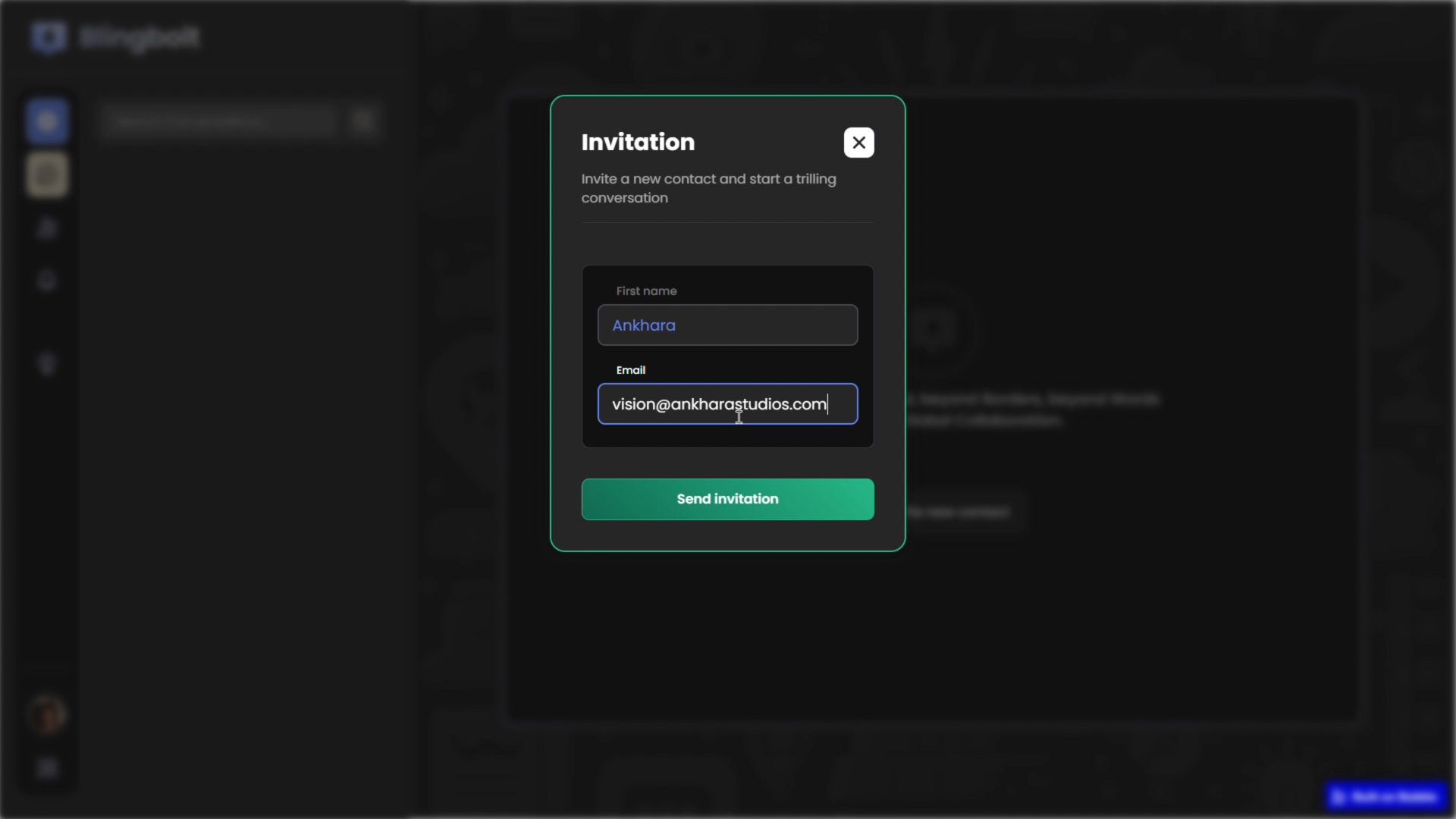Click the third icon in left sidebar
This screenshot has width=1456, height=819.
(x=48, y=228)
